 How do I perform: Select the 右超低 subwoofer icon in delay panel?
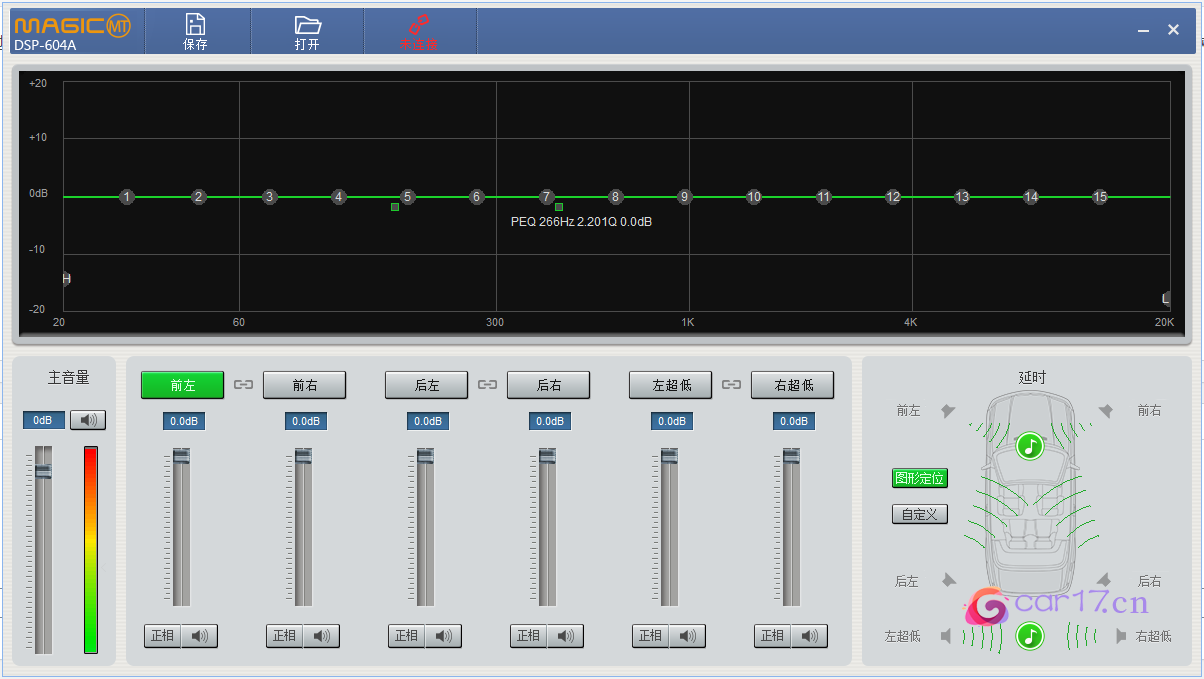[1121, 635]
